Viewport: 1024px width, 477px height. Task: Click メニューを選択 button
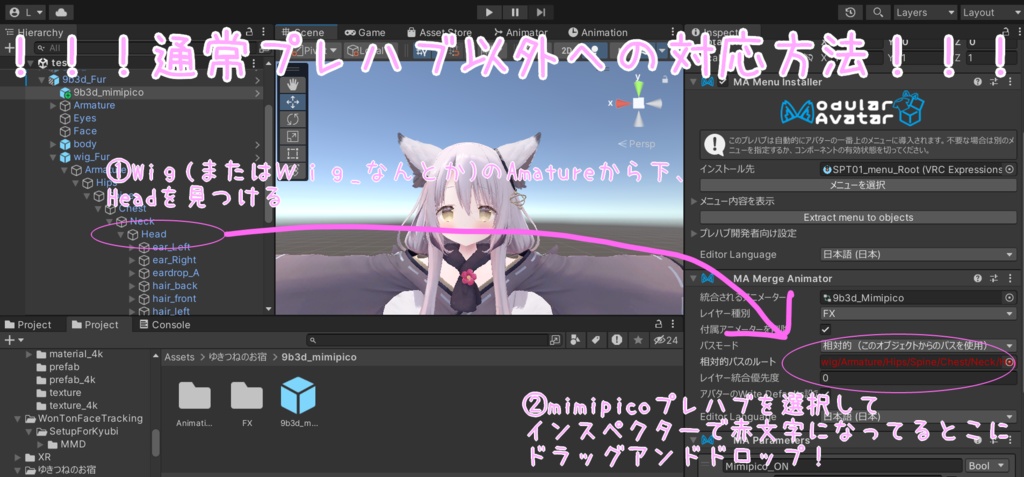[x=858, y=186]
